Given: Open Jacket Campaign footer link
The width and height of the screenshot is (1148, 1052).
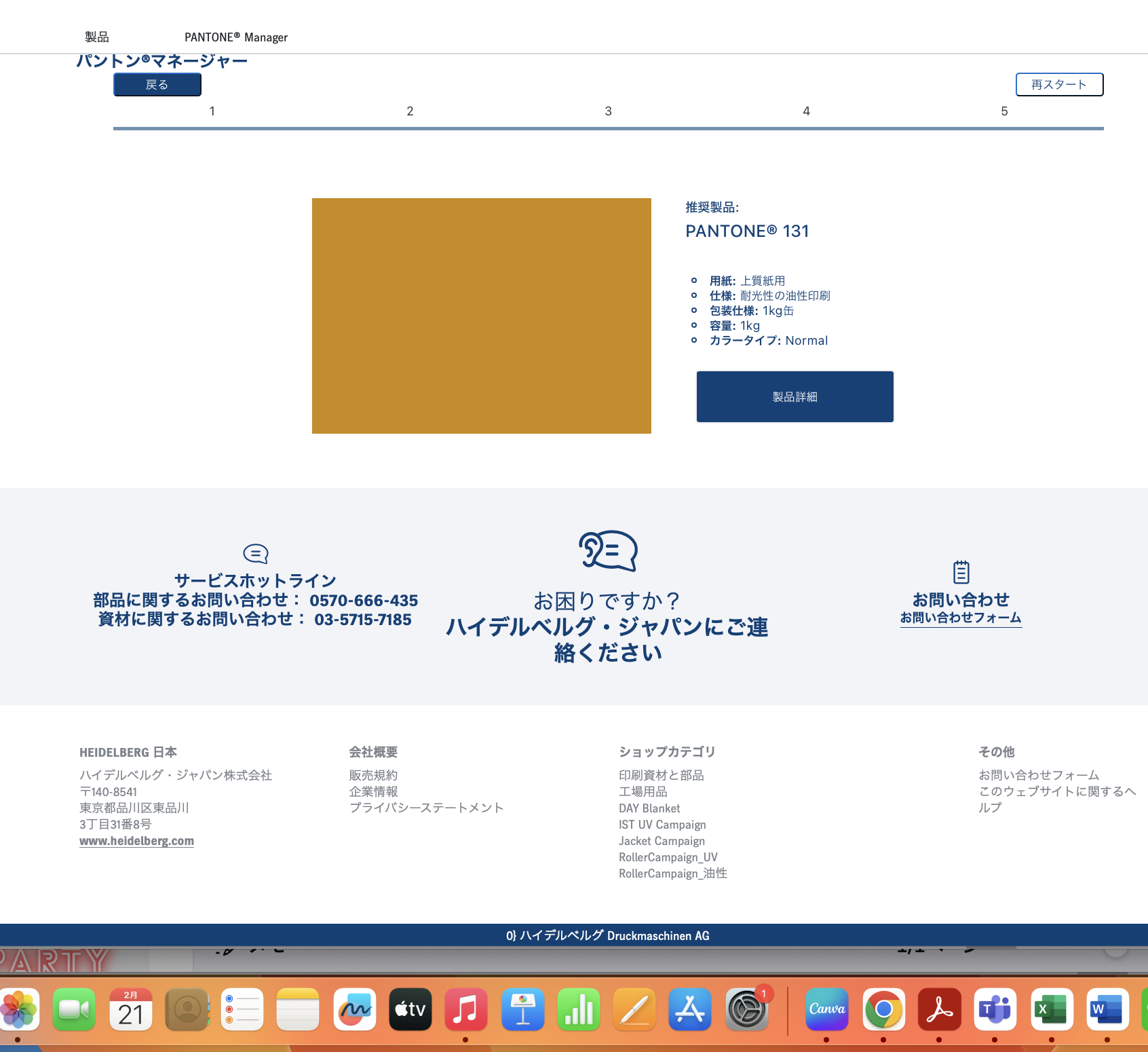Looking at the screenshot, I should pos(662,841).
